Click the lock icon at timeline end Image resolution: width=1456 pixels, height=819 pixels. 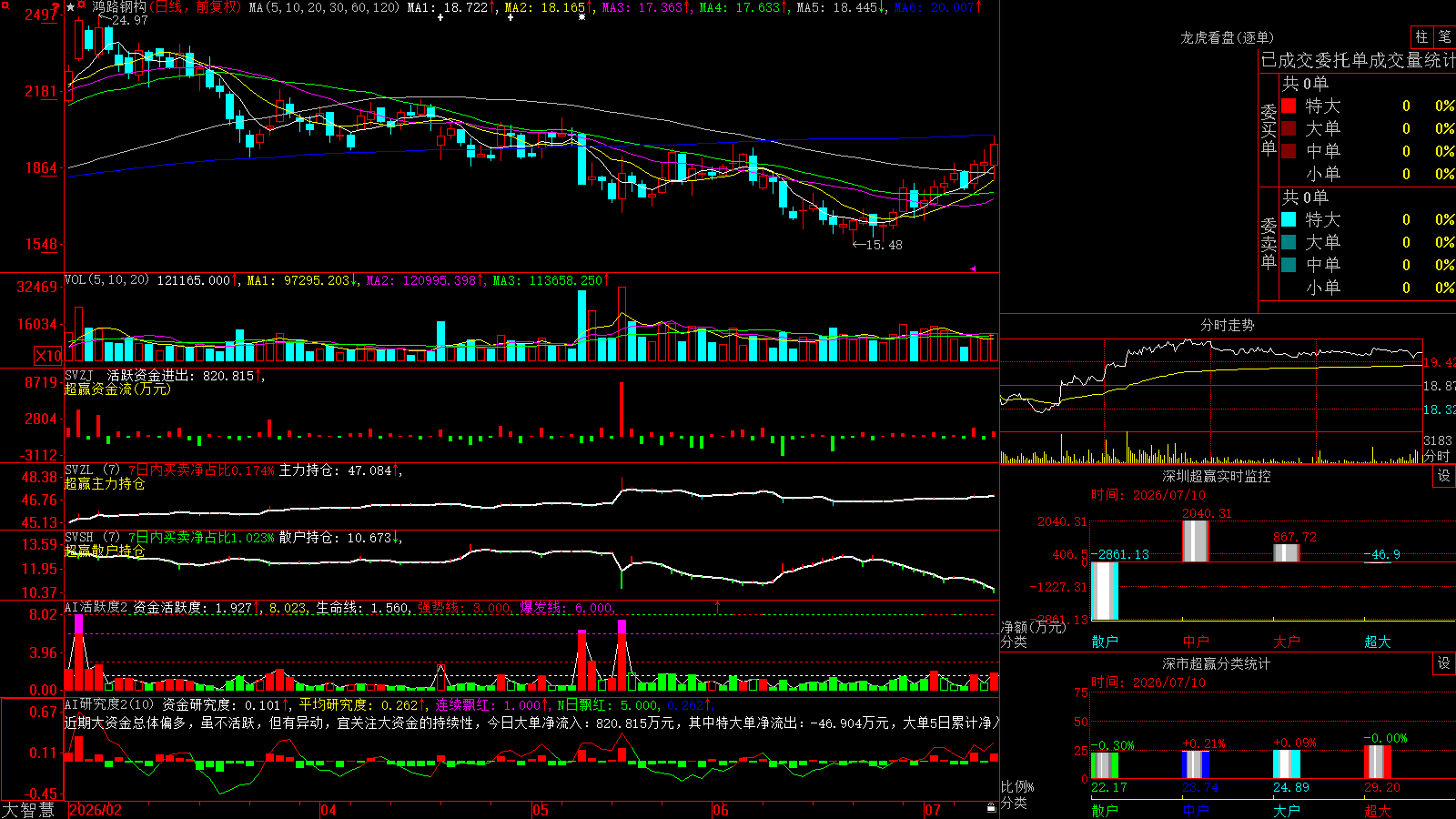coord(991,807)
